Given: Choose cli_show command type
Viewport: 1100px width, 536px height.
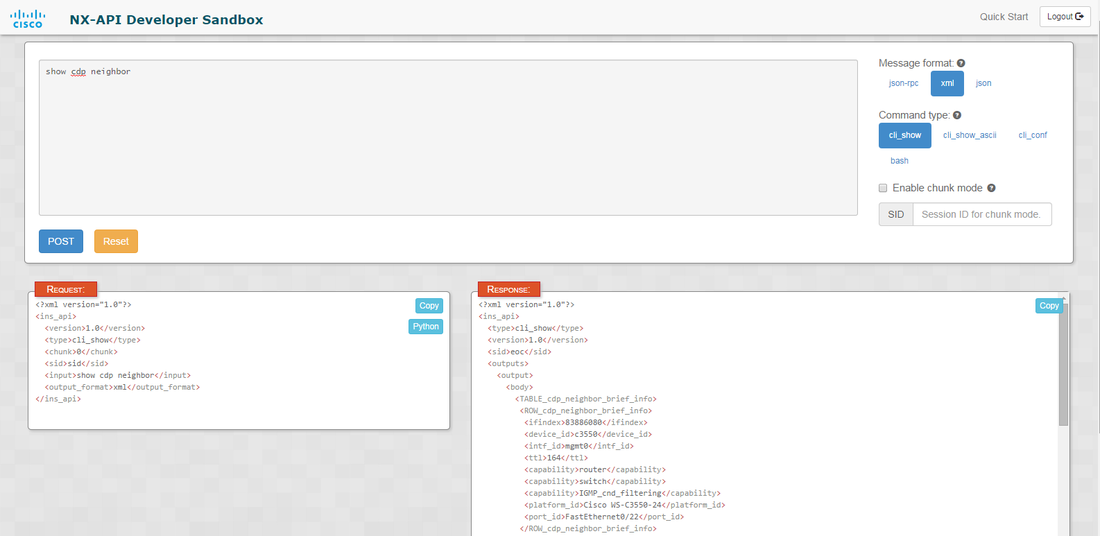Looking at the screenshot, I should (x=905, y=135).
